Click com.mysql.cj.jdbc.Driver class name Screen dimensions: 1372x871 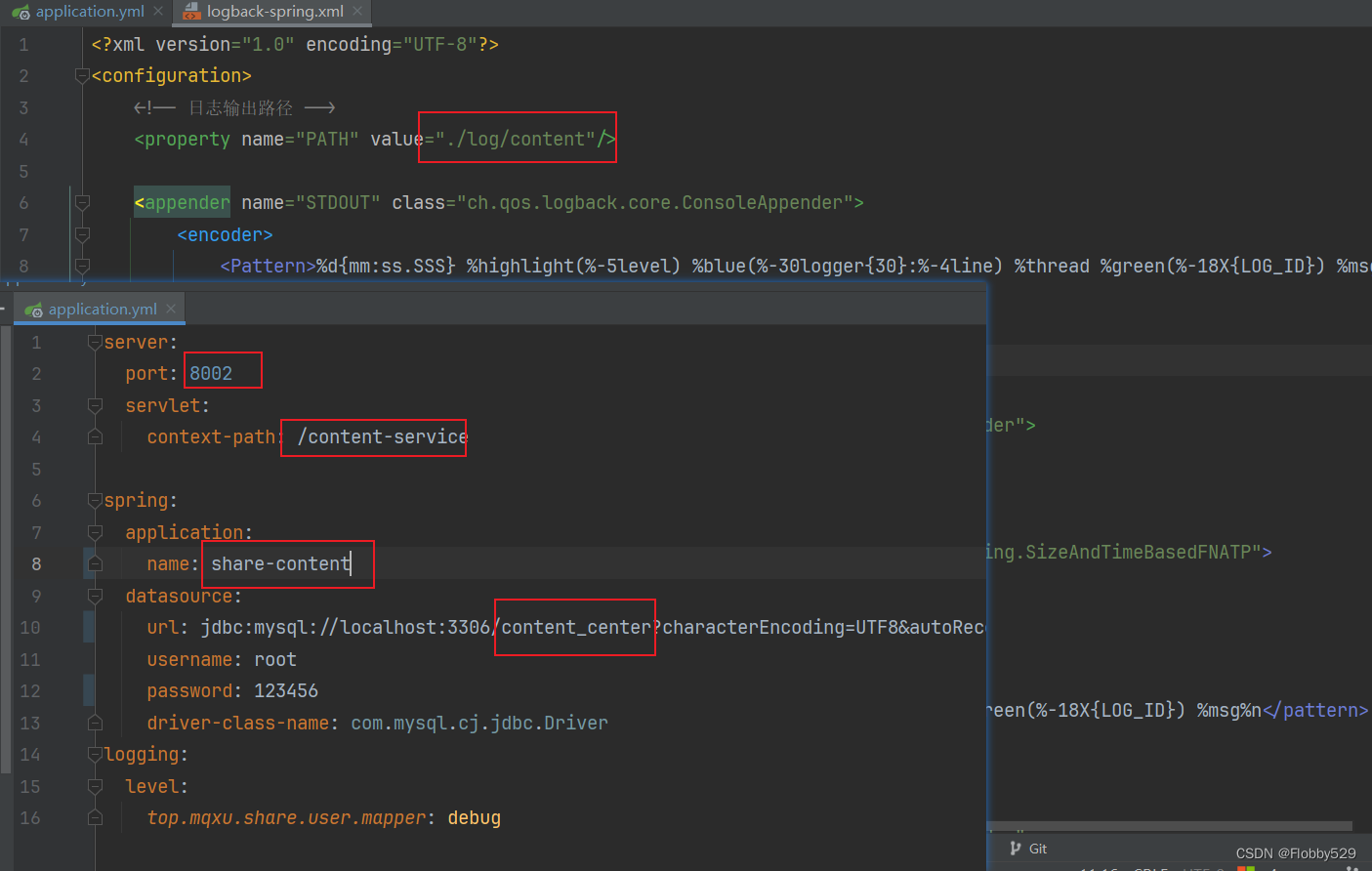[x=479, y=724]
